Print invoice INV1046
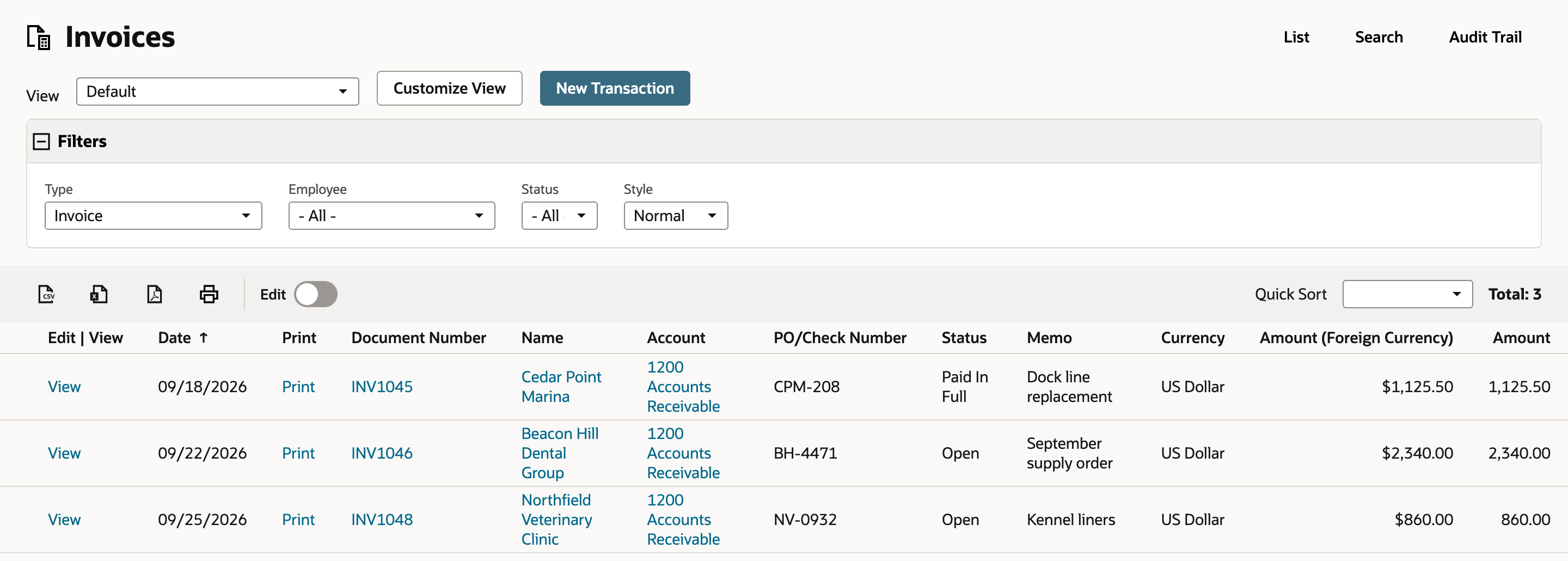The width and height of the screenshot is (1568, 561). pyautogui.click(x=298, y=453)
